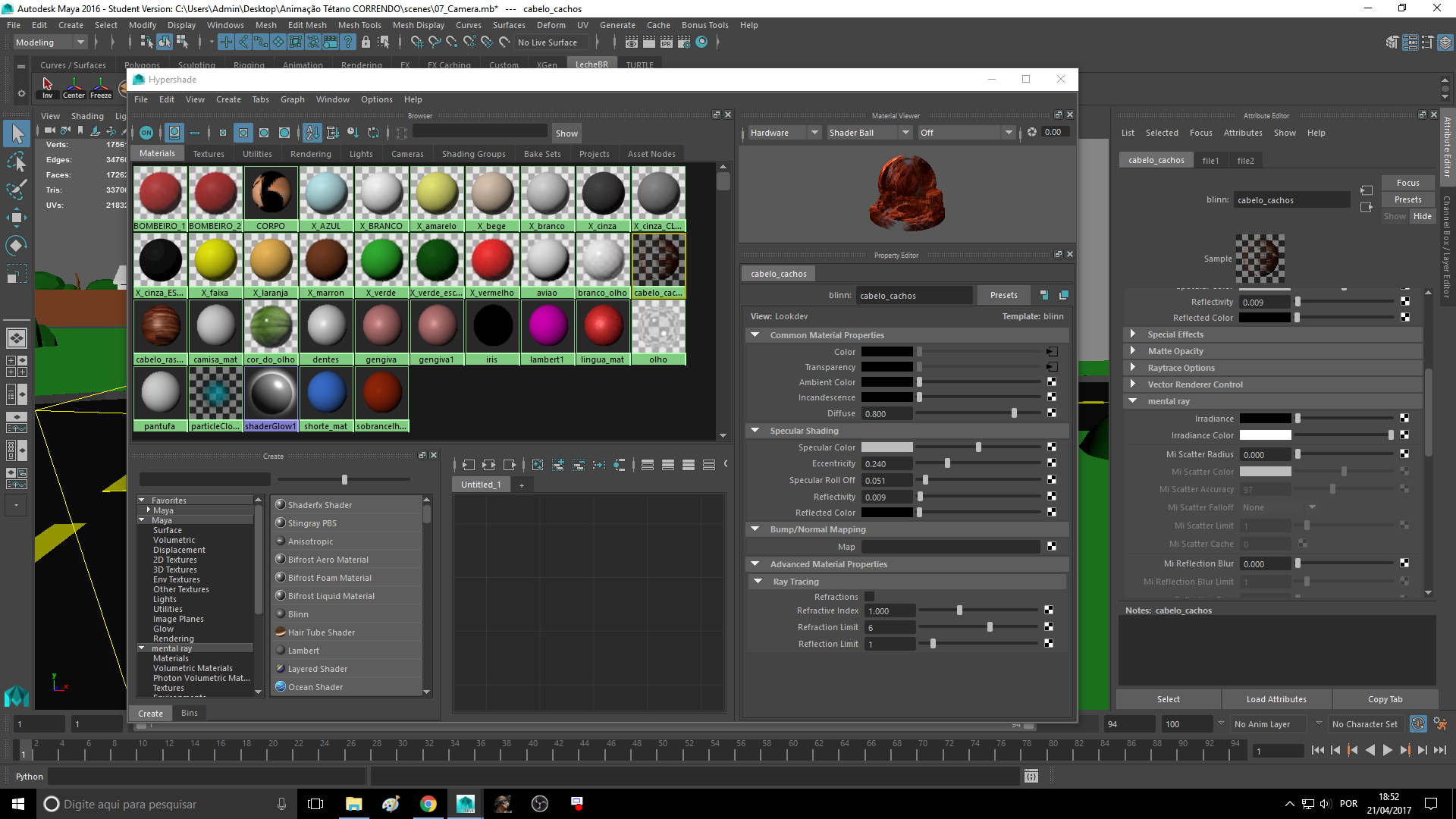
Task: Collapse the Ray Tracing section
Action: (x=758, y=582)
